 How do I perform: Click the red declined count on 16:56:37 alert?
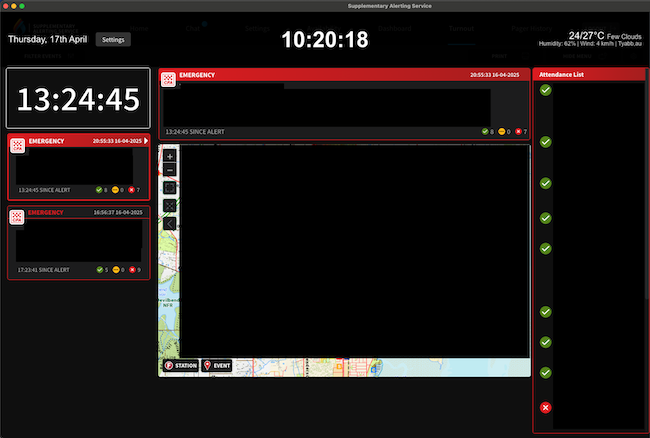[x=134, y=269]
